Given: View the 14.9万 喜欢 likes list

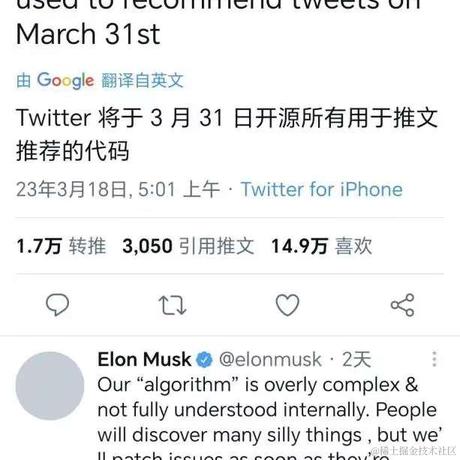Looking at the screenshot, I should point(321,246).
